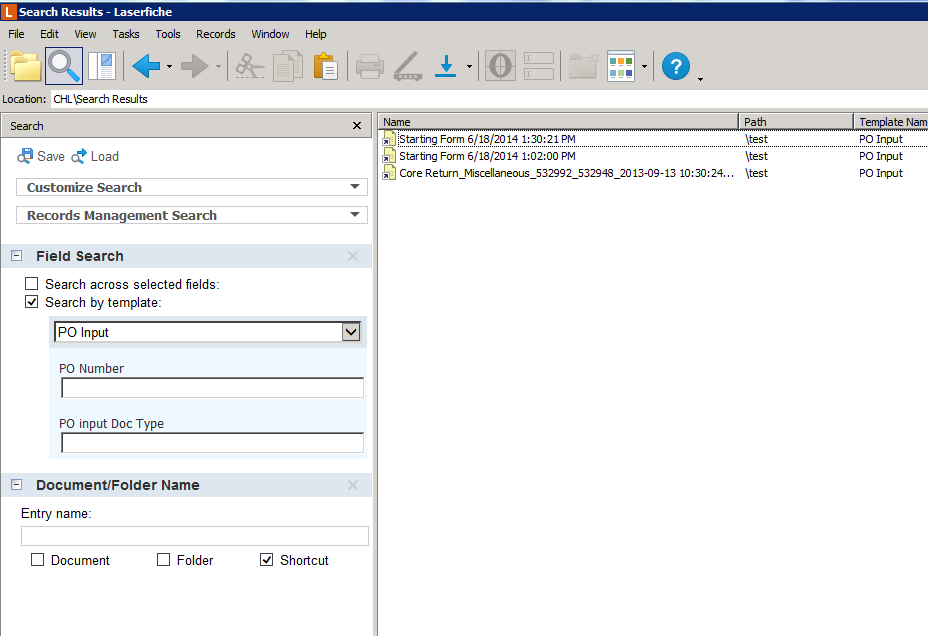The image size is (928, 636).
Task: Click the Paste clipboard icon
Action: [326, 66]
